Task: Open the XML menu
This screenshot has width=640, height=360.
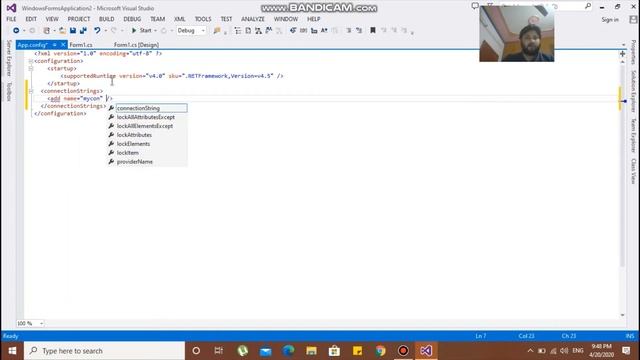Action: [180, 19]
